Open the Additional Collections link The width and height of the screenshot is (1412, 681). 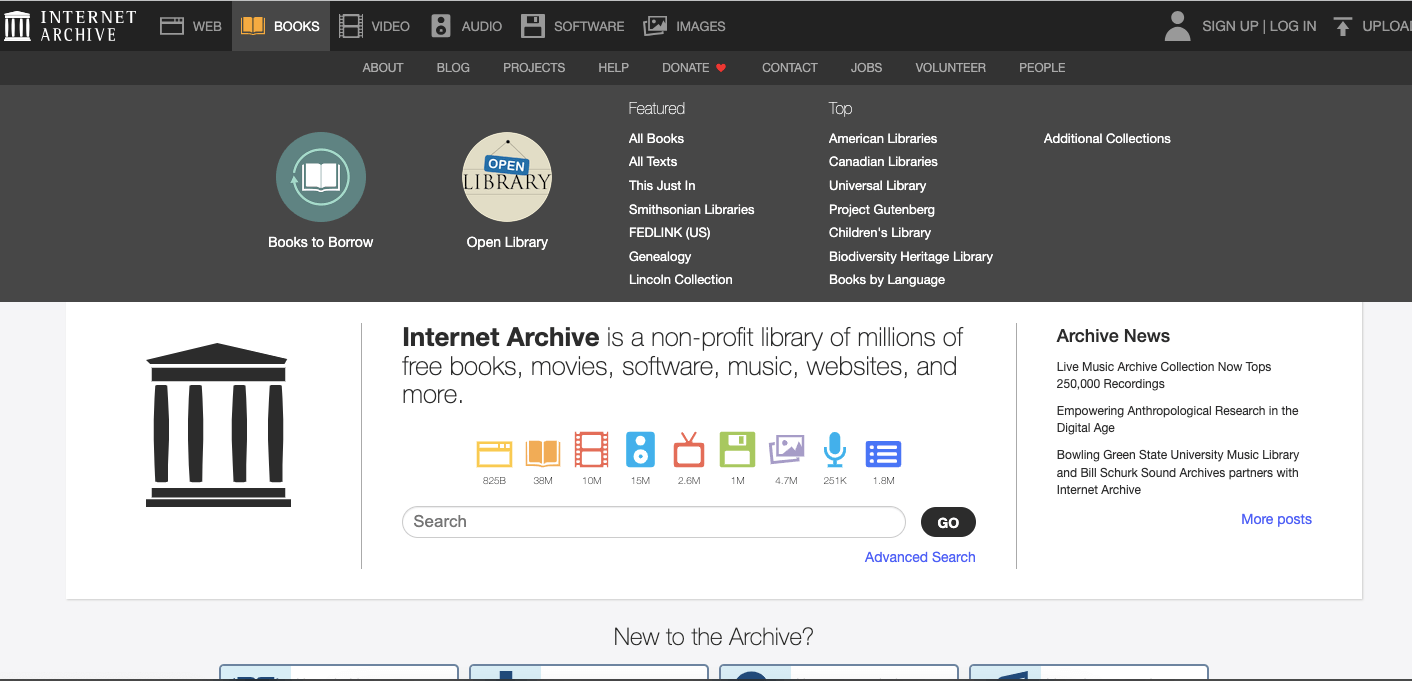[x=1107, y=139]
